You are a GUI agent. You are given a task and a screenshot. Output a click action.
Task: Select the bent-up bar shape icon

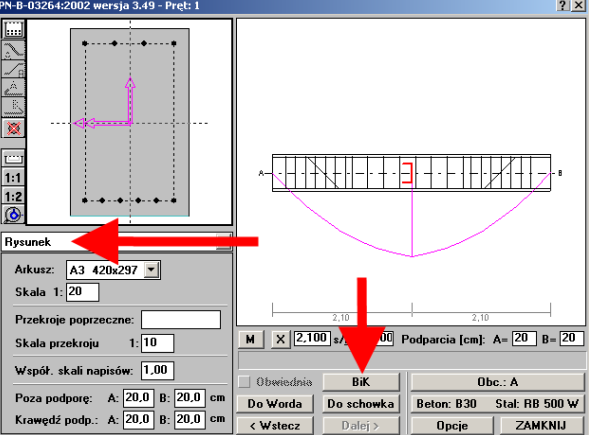click(x=14, y=69)
